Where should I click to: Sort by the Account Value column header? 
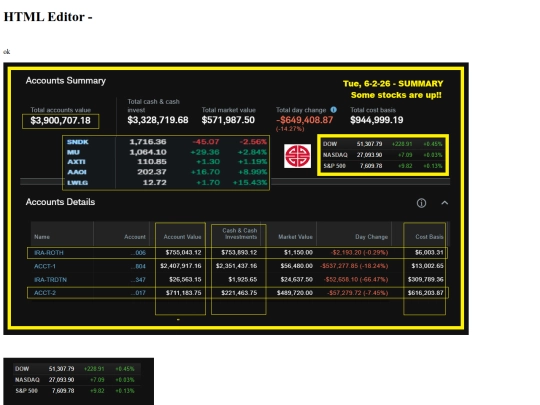pyautogui.click(x=182, y=237)
